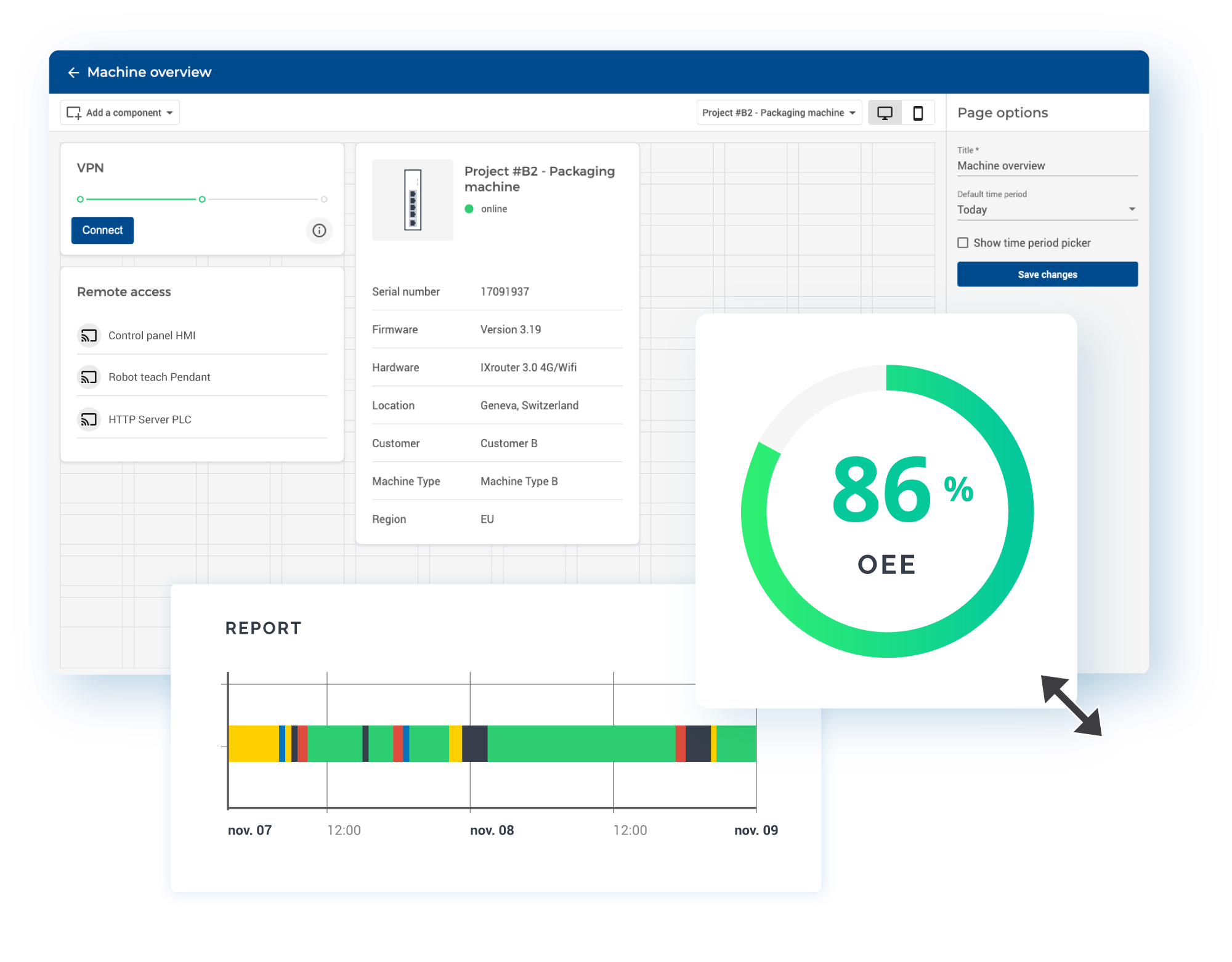Screen dimensions: 1232x962
Task: Select the middle node on the VPN connection line
Action: click(201, 199)
